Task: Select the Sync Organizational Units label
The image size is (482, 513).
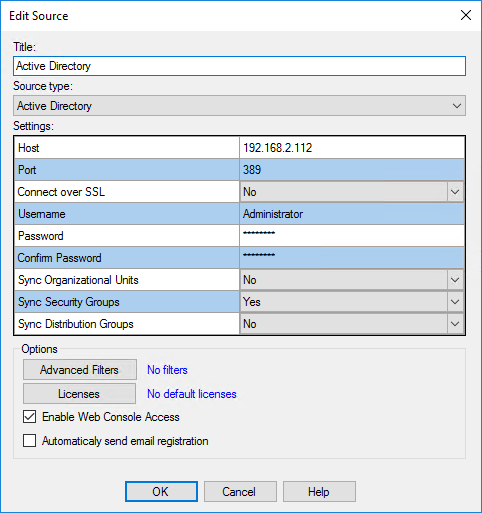Action: pos(78,280)
